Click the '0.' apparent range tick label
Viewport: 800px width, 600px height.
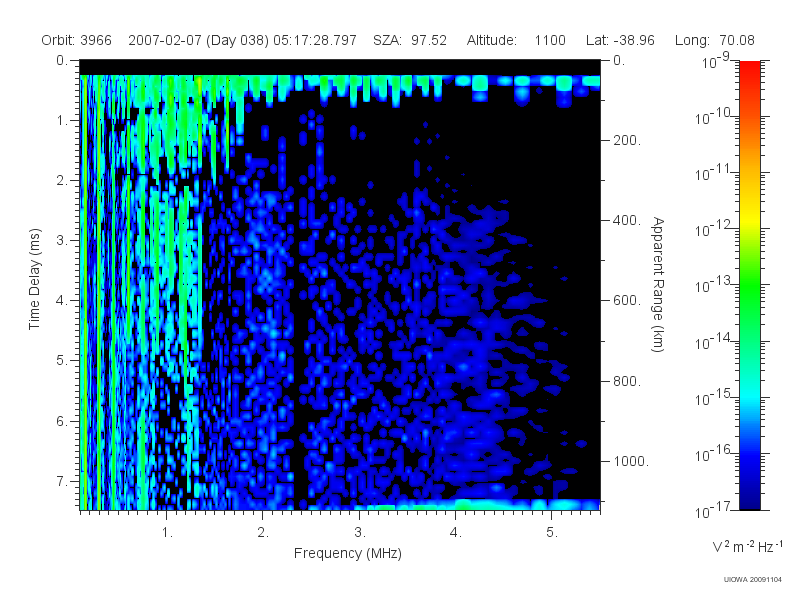coord(619,61)
